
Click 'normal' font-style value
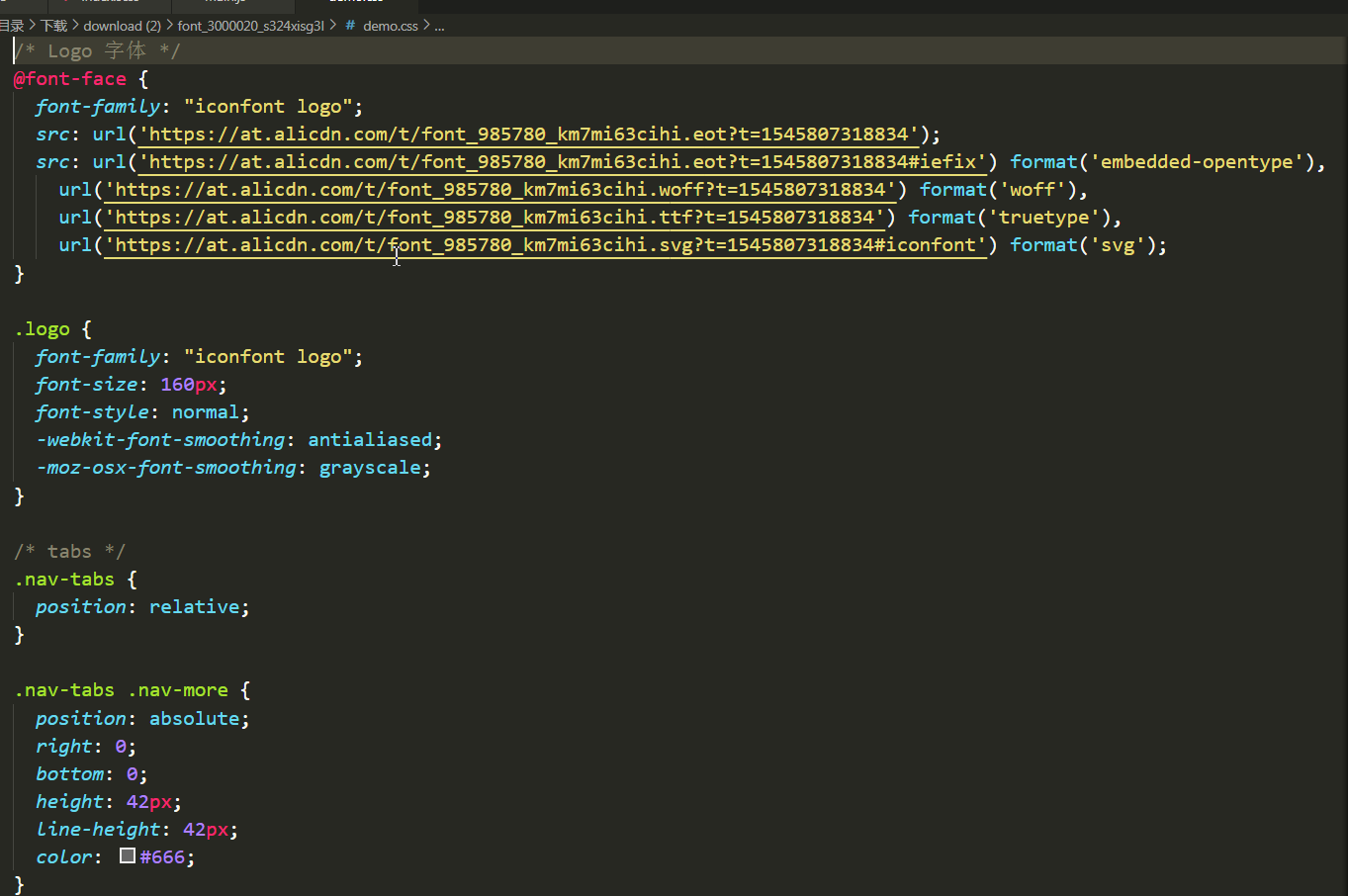click(x=205, y=412)
